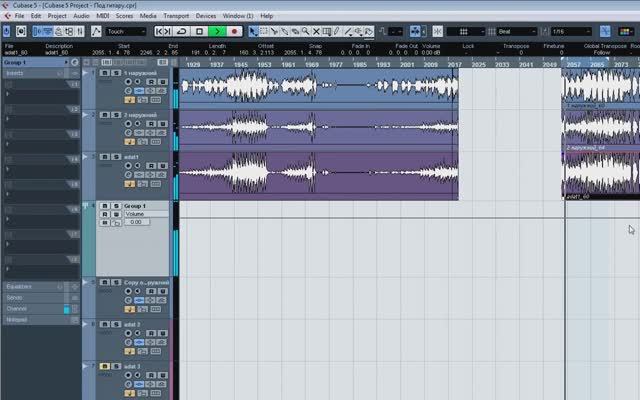This screenshot has height=400, width=640.
Task: Expand the Inspector Channel section
Action: pos(41,309)
